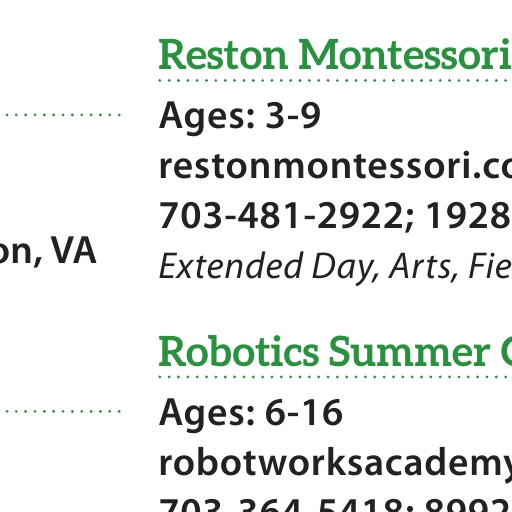
Task: Click the word "Summer" in the green heading
Action: (x=409, y=351)
